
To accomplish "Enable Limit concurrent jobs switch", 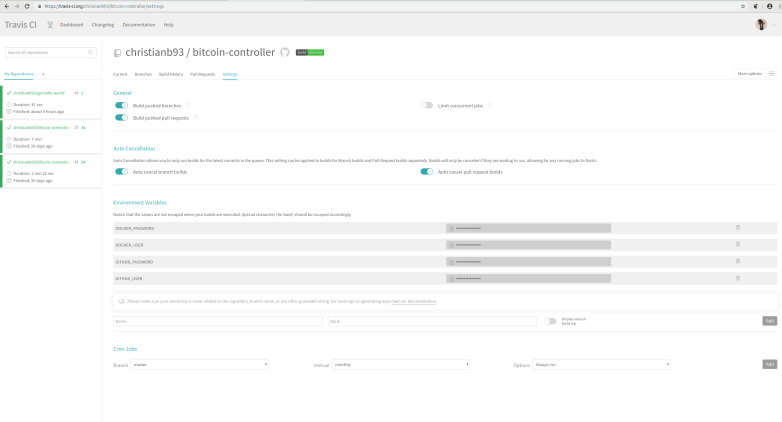I will tap(426, 105).
